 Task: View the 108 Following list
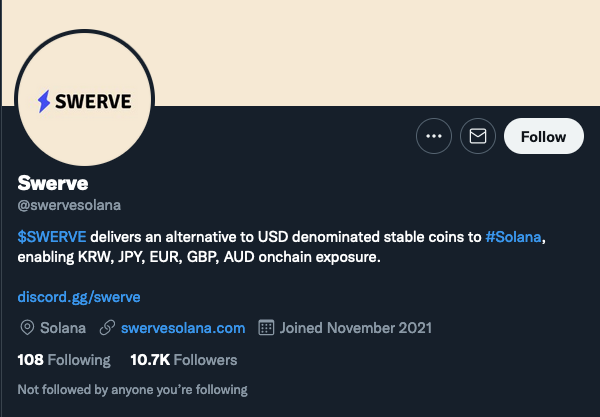click(63, 360)
